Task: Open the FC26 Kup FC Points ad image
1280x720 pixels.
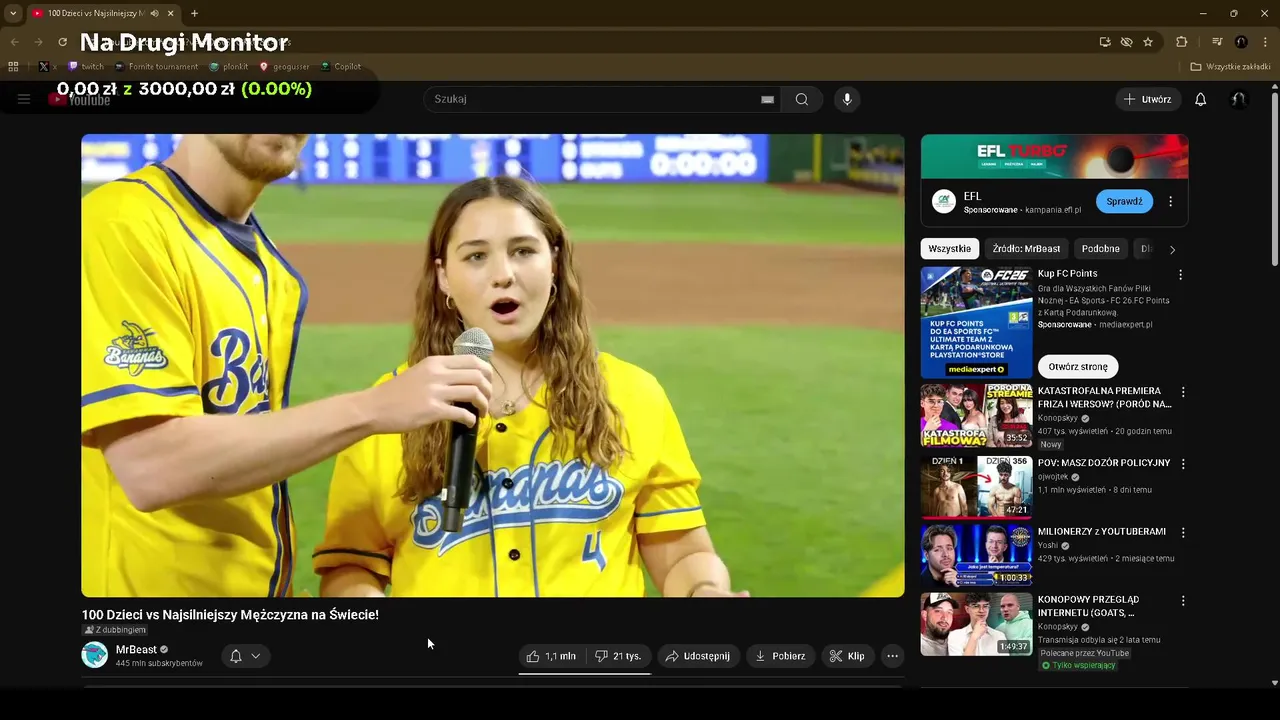Action: coord(976,322)
